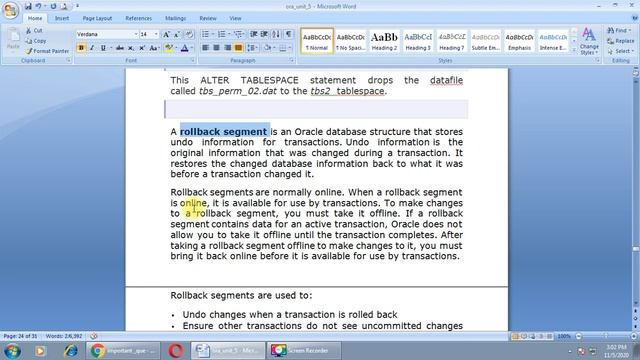Image resolution: width=640 pixels, height=360 pixels.
Task: Apply the Normal style
Action: [x=317, y=41]
